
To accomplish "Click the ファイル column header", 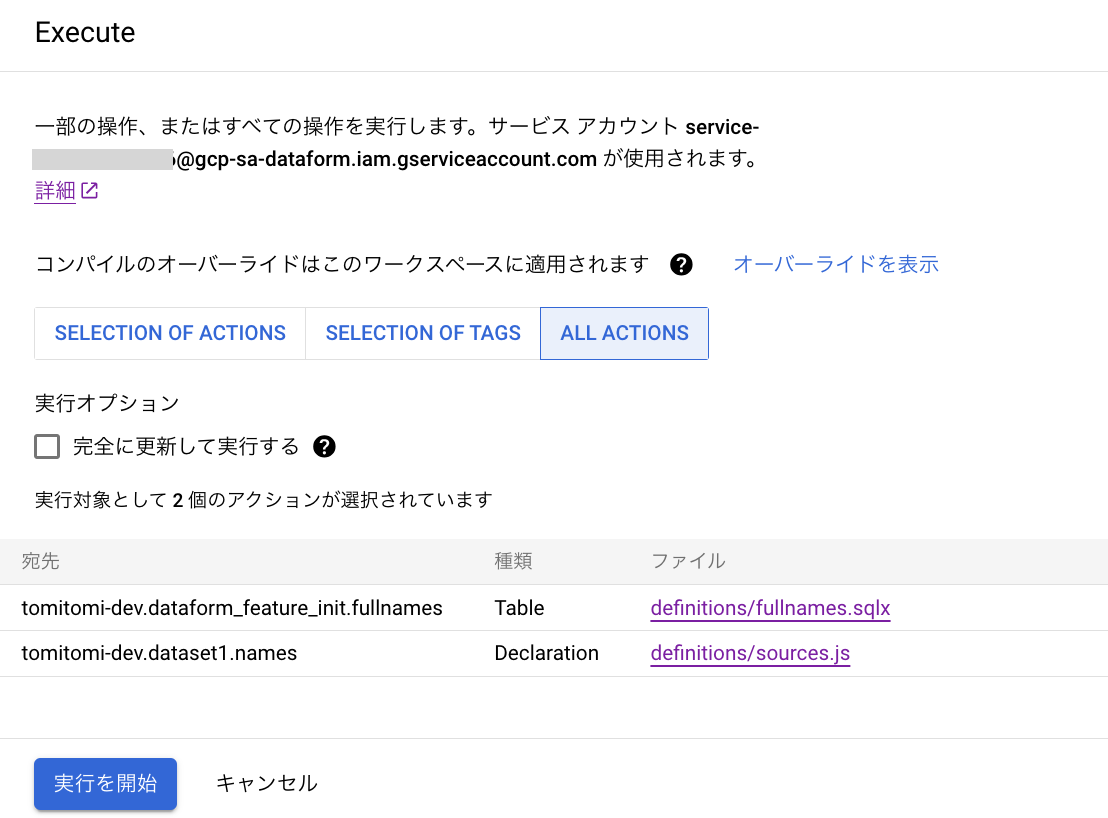I will click(689, 562).
